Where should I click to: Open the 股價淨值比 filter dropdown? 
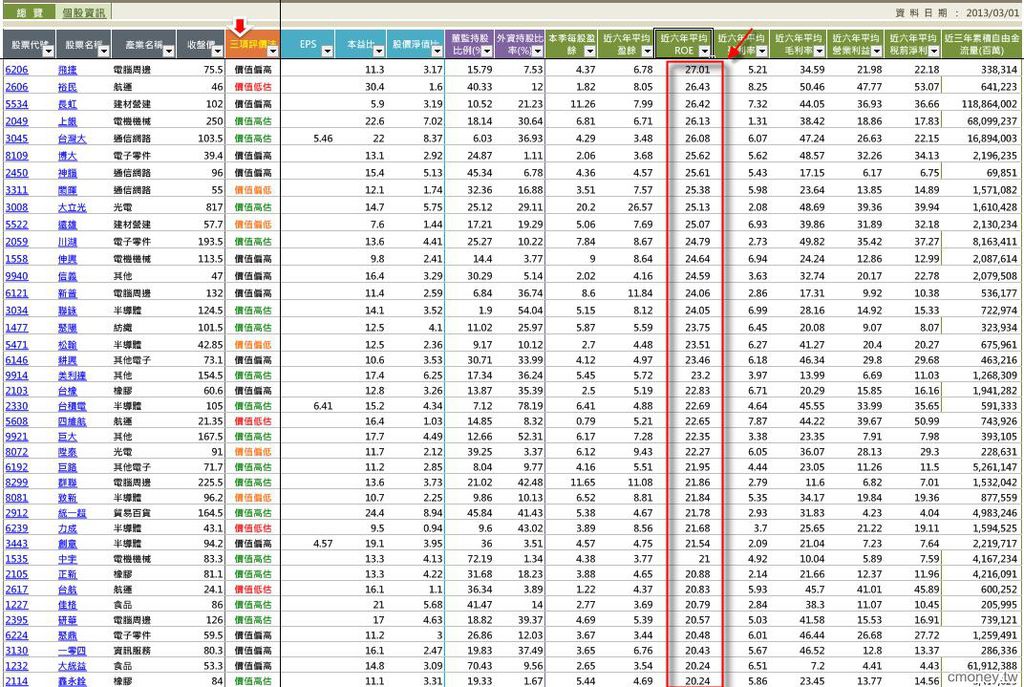pyautogui.click(x=437, y=51)
